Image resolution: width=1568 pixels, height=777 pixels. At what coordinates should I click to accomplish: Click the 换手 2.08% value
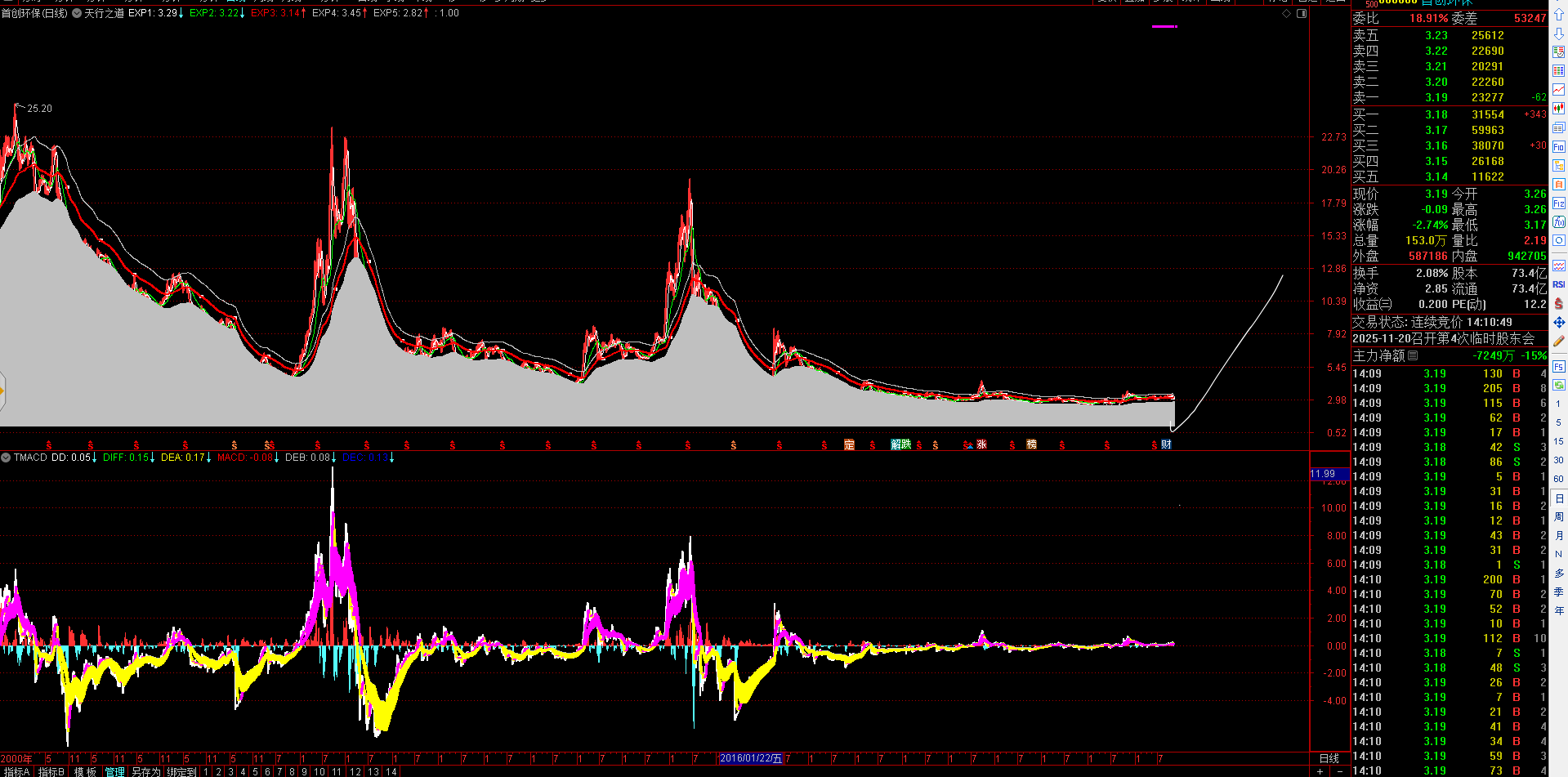1432,273
